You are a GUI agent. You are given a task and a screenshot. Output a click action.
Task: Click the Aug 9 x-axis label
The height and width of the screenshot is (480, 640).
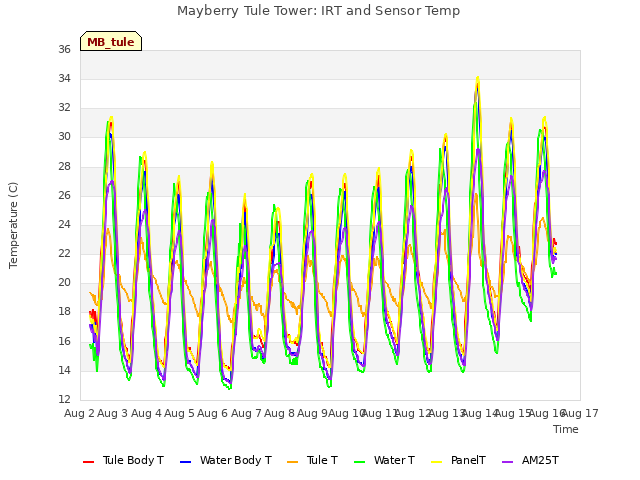click(313, 413)
